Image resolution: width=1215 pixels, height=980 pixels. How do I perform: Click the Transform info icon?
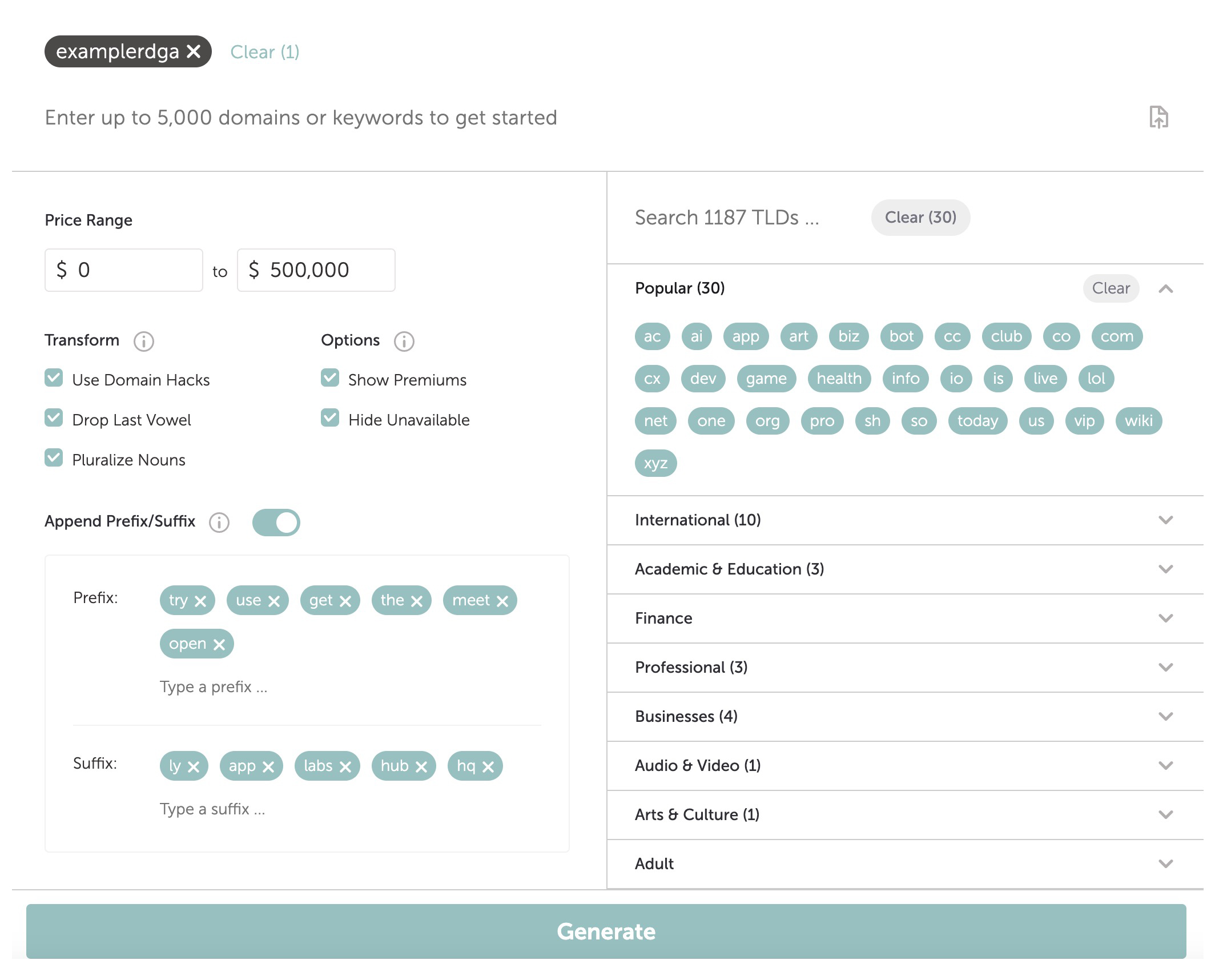143,342
